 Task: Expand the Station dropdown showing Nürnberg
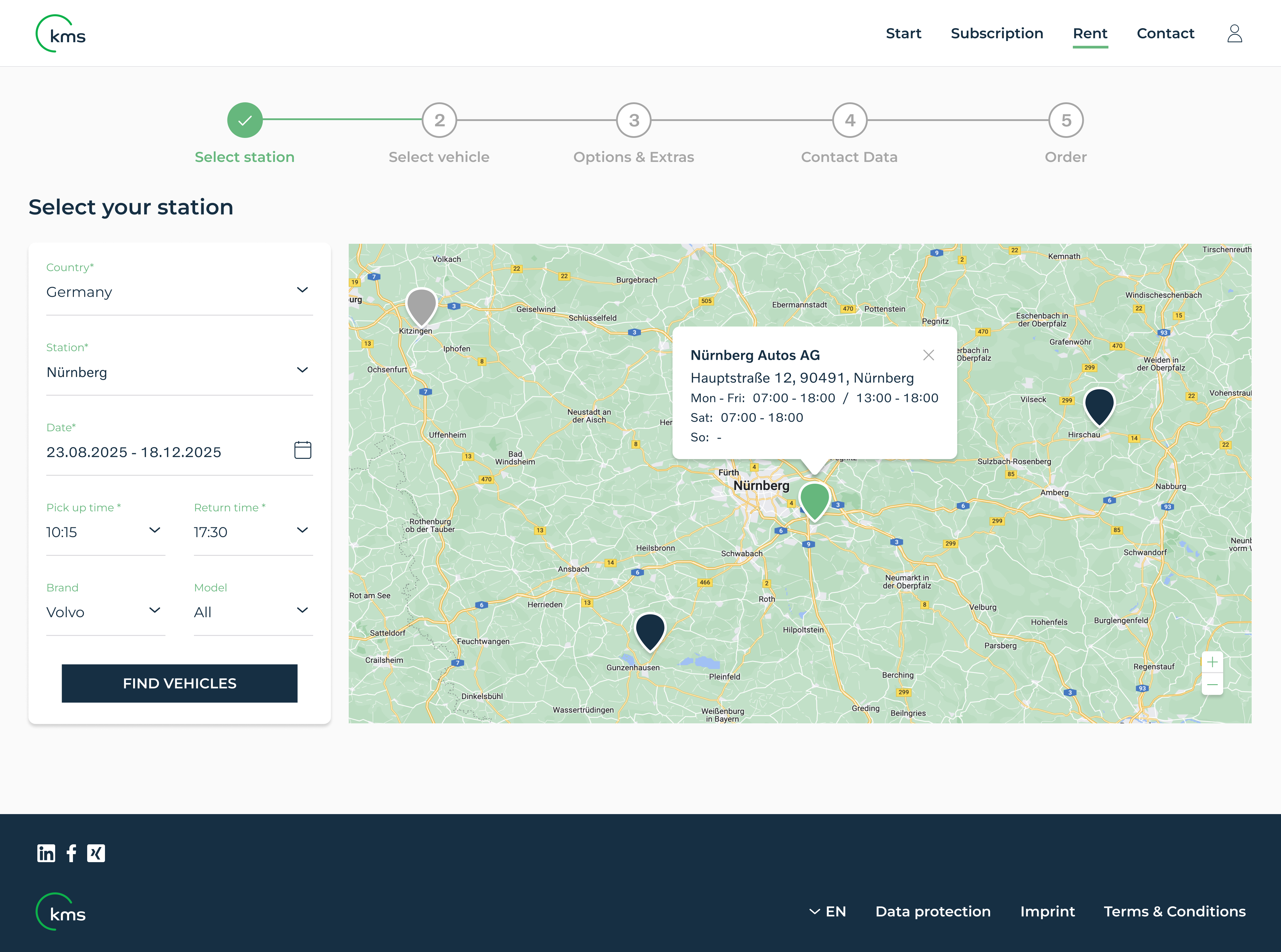point(179,372)
